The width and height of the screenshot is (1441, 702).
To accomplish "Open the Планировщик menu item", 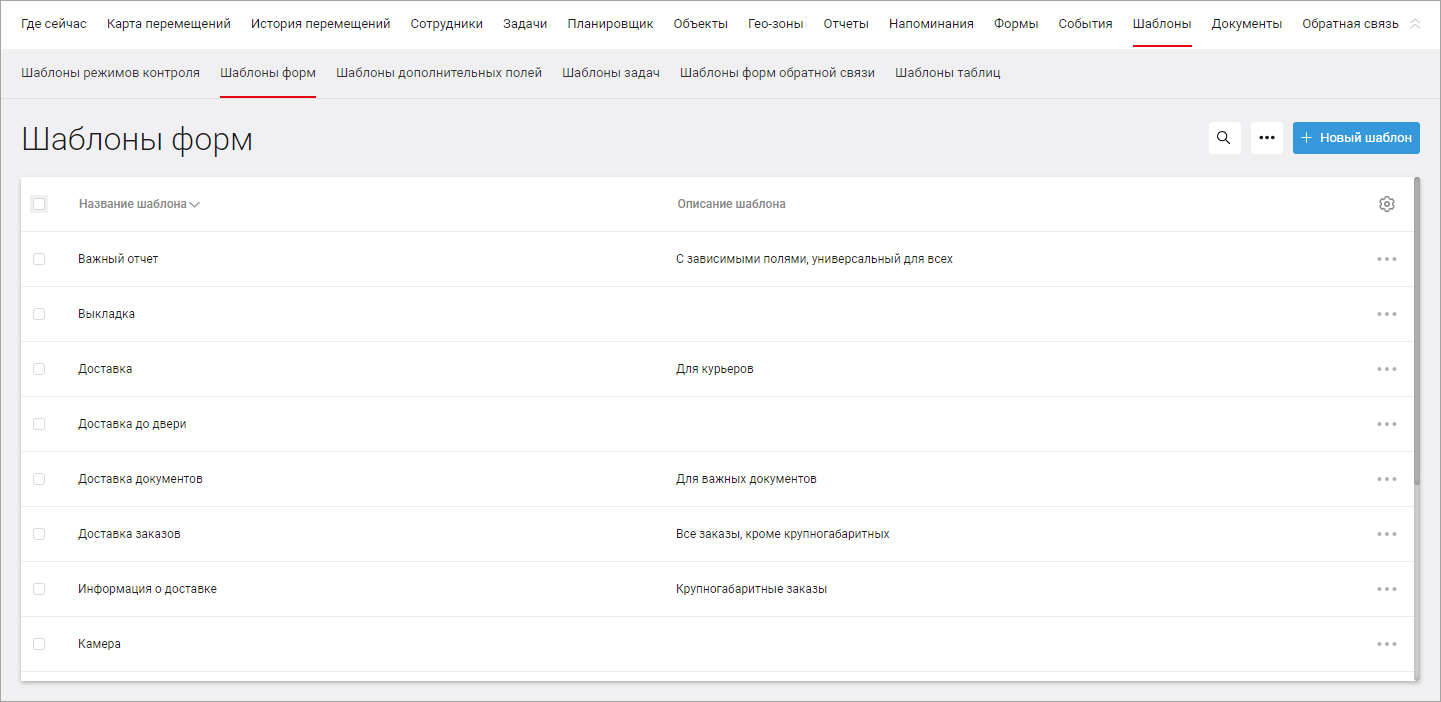I will click(610, 24).
